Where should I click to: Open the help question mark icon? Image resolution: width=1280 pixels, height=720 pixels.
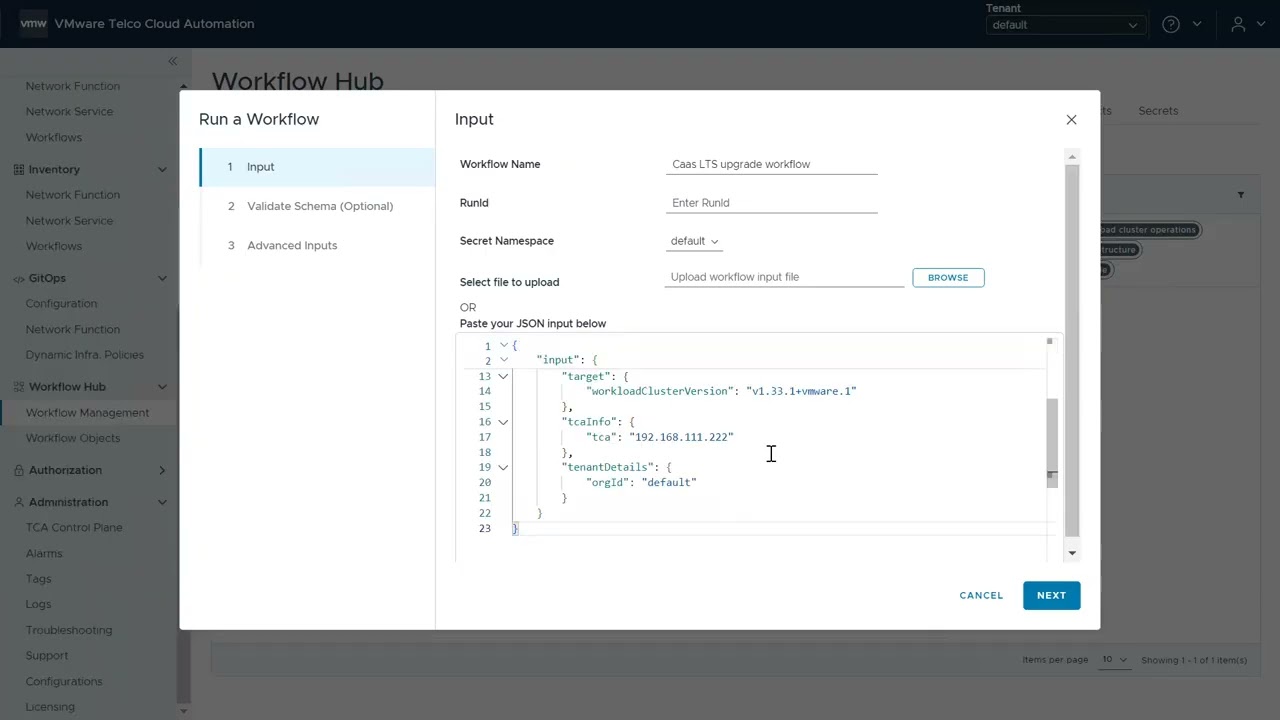tap(1171, 24)
